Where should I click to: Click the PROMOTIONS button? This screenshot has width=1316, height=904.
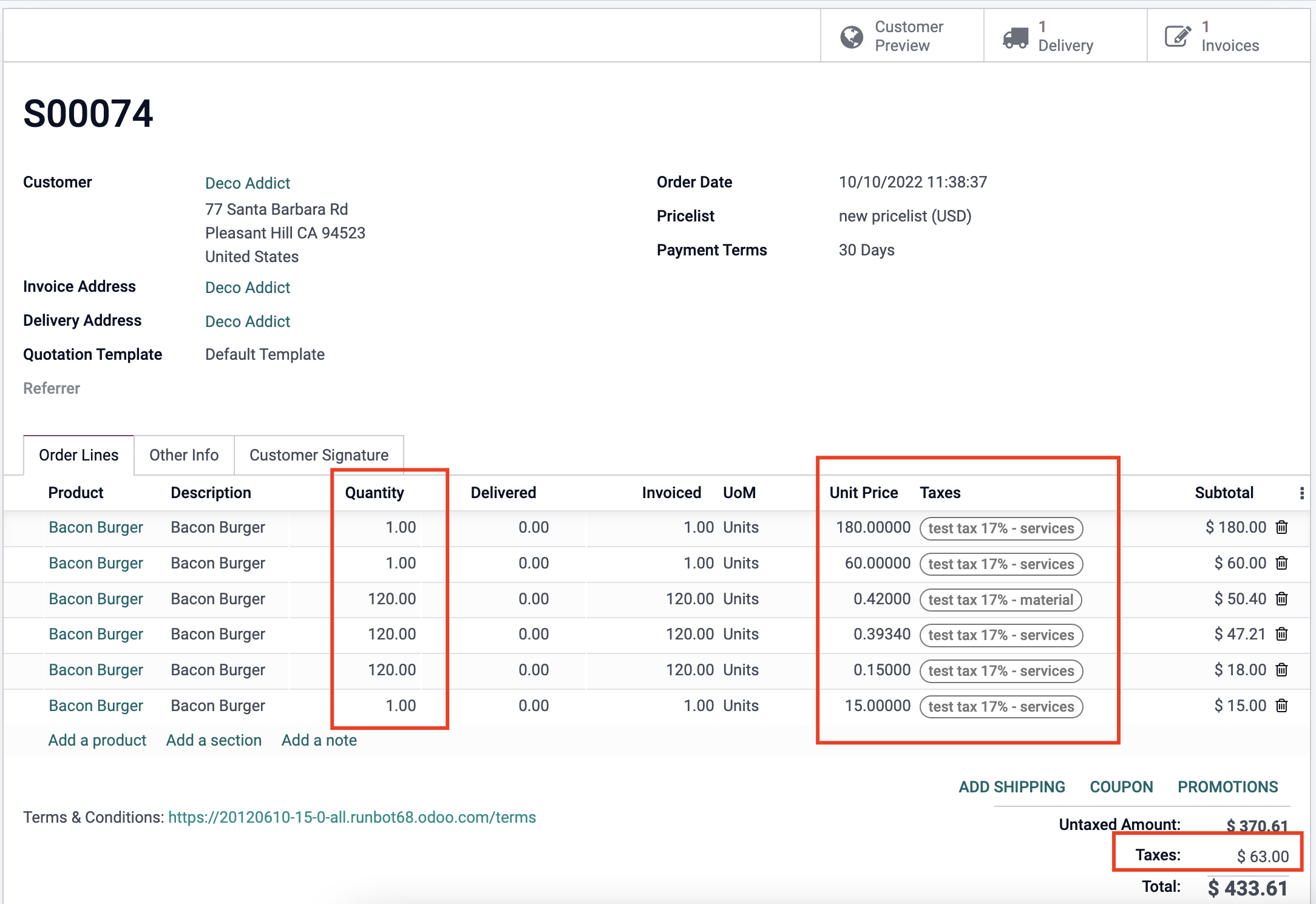(x=1228, y=787)
